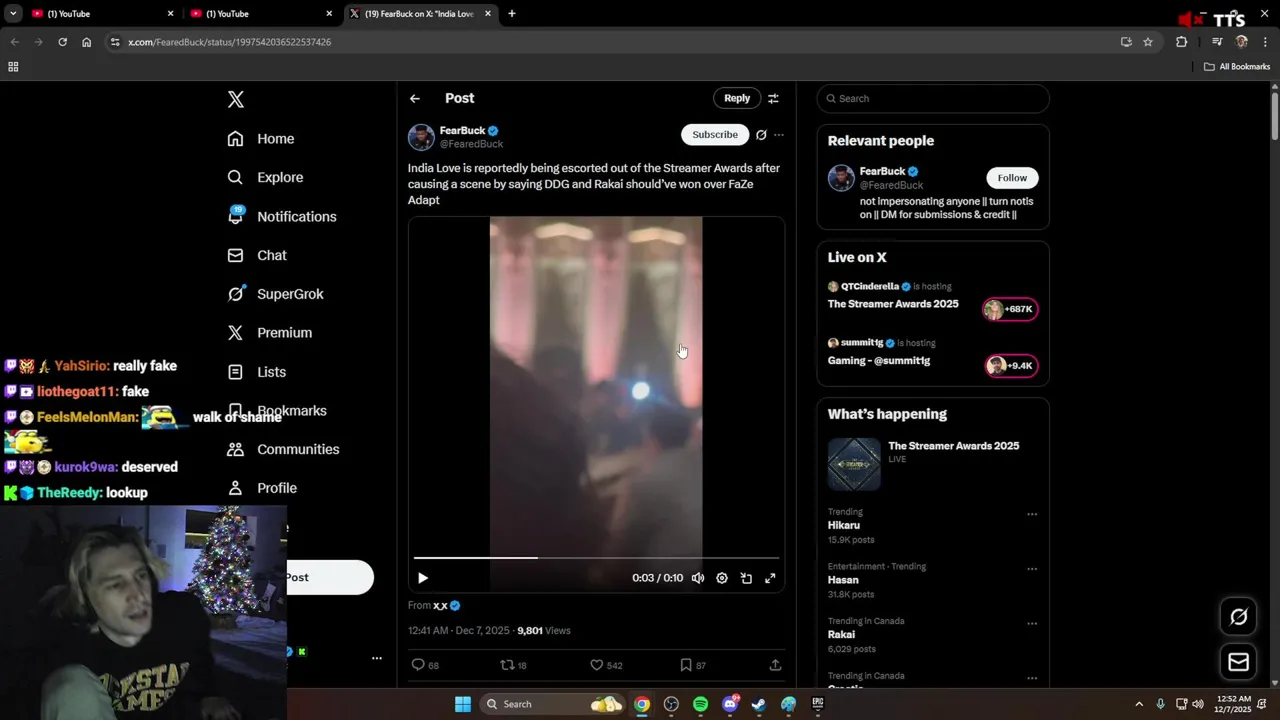Click the Profile person icon

235,488
